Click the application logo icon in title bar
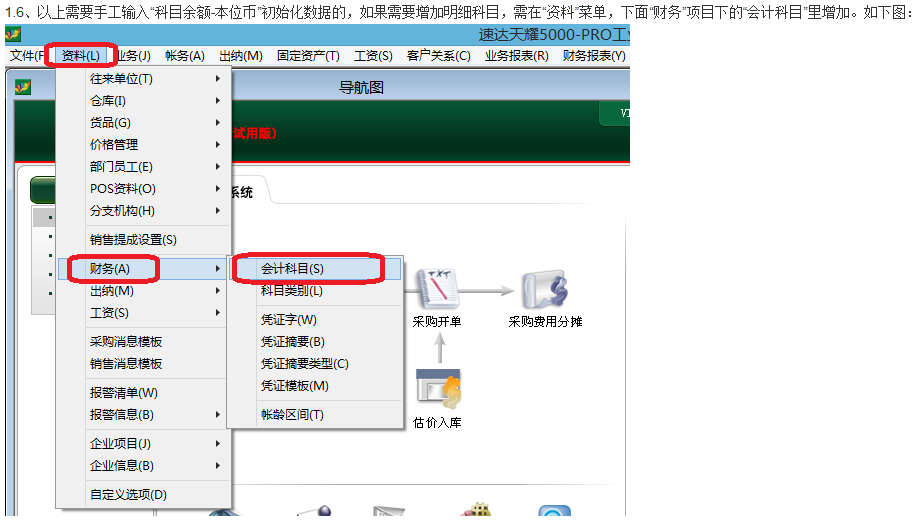This screenshot has height=526, width=923. 13,35
